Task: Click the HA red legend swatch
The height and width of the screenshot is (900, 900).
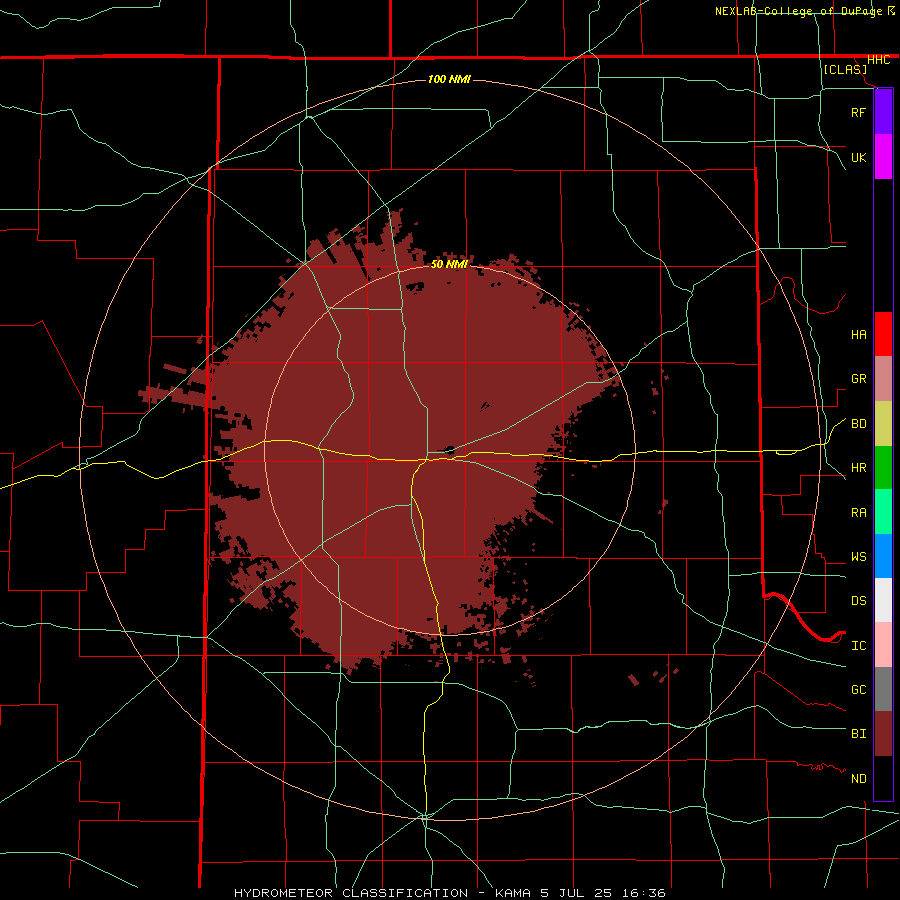Action: [883, 334]
